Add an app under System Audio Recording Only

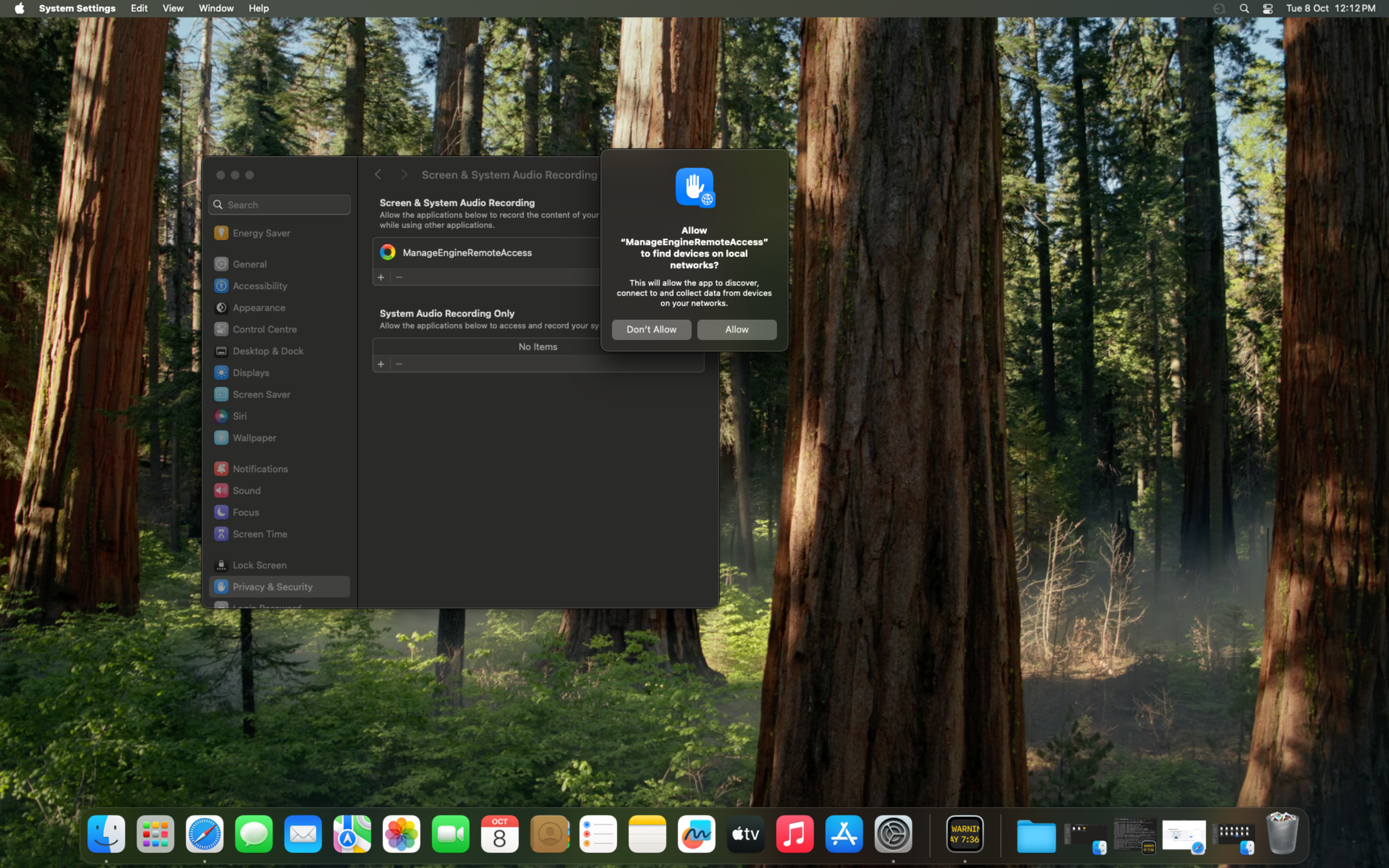381,364
